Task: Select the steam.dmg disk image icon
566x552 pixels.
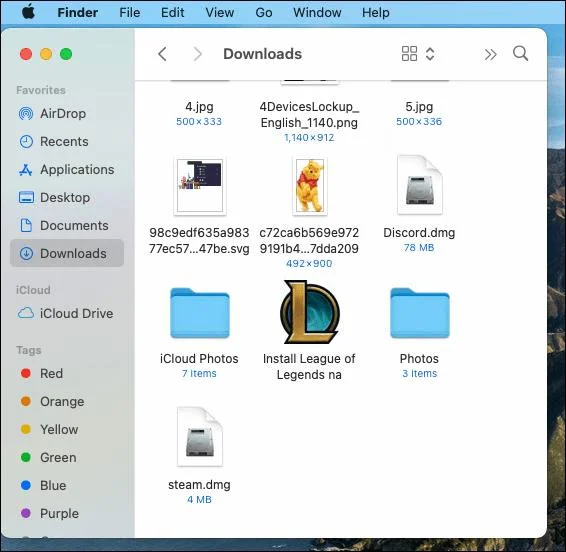Action: coord(200,436)
